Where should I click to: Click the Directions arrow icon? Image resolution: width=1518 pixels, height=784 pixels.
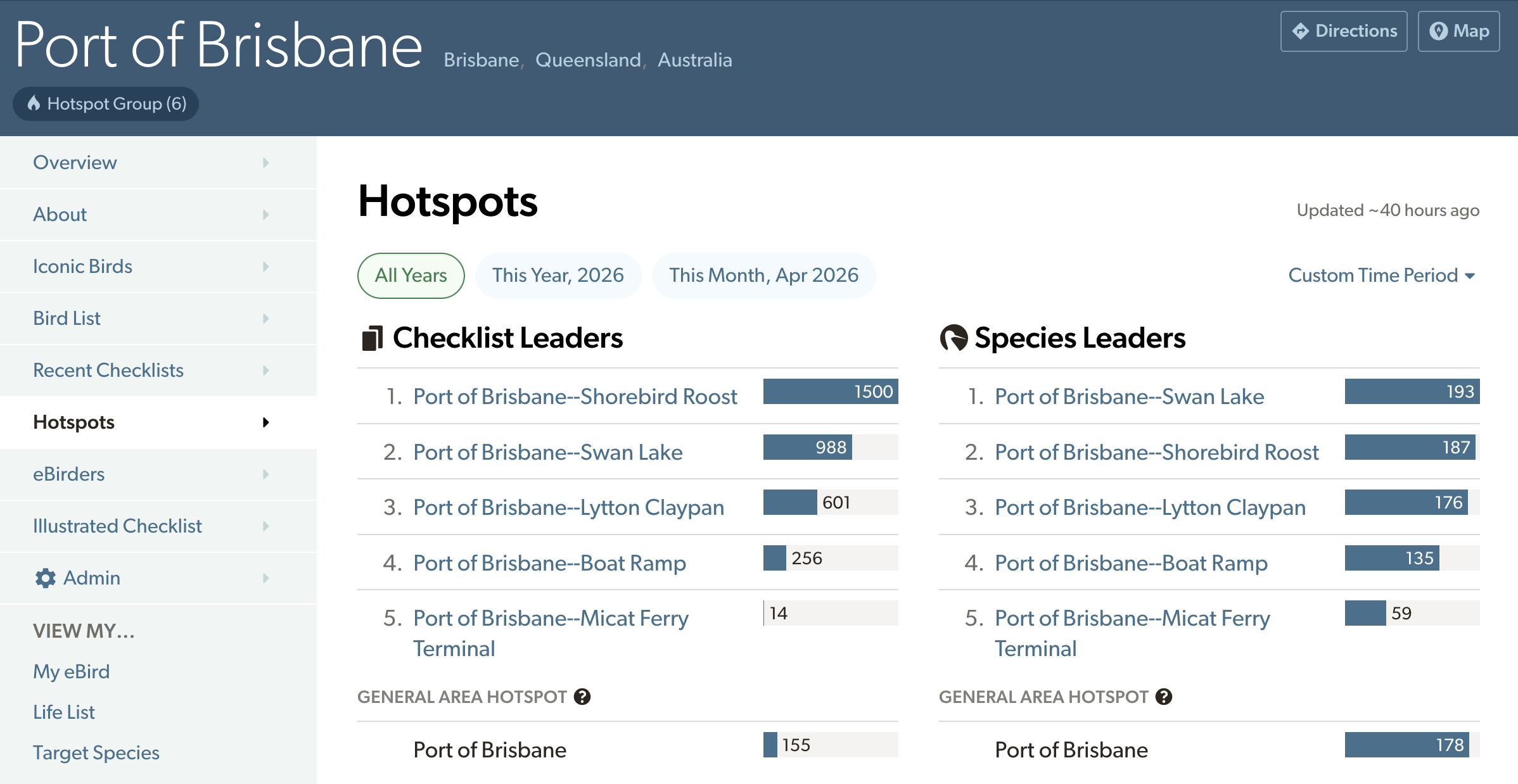[1301, 31]
